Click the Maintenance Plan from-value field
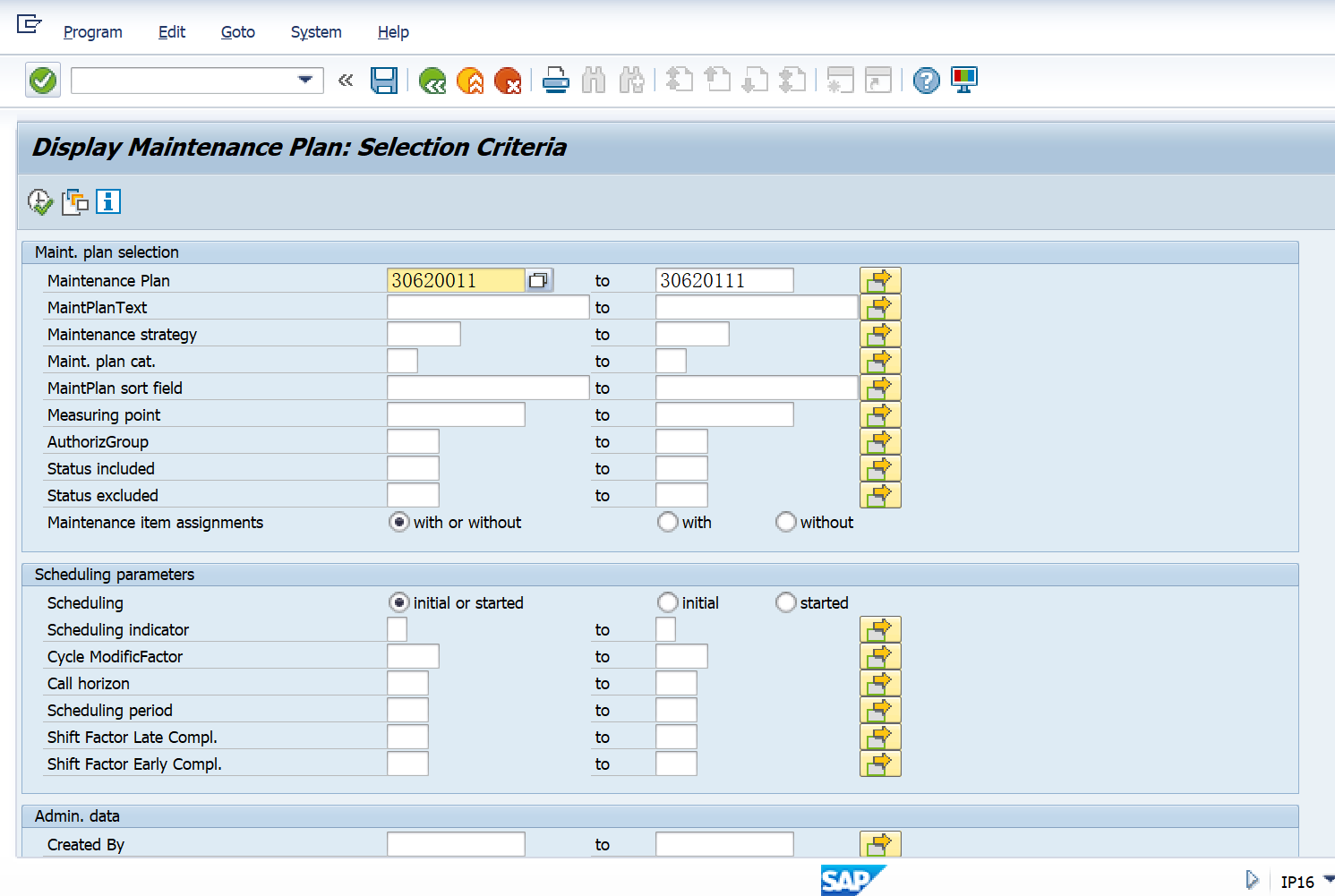 coord(456,280)
